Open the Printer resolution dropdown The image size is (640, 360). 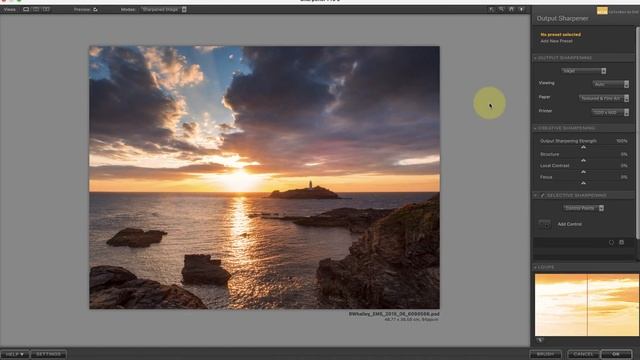610,112
